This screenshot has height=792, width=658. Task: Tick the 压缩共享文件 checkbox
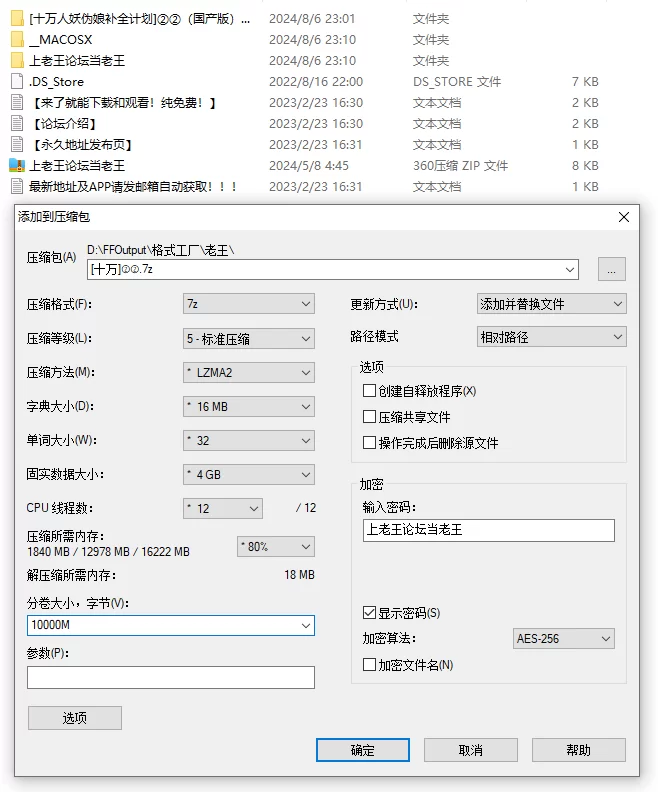tap(369, 417)
